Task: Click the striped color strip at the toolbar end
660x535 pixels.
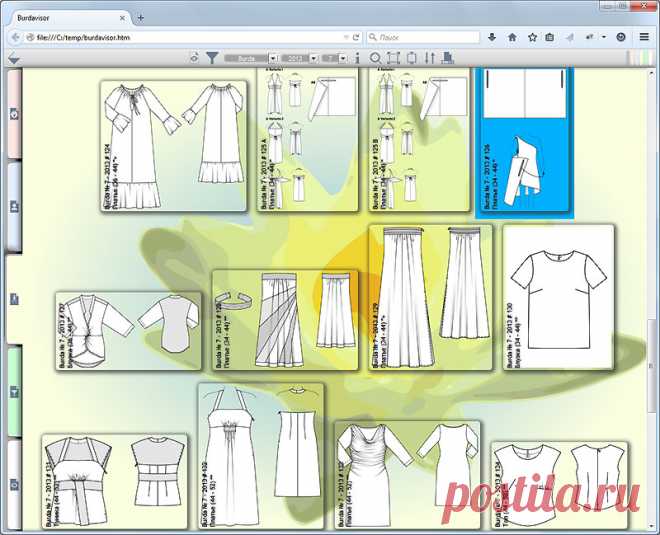Action: pyautogui.click(x=642, y=58)
